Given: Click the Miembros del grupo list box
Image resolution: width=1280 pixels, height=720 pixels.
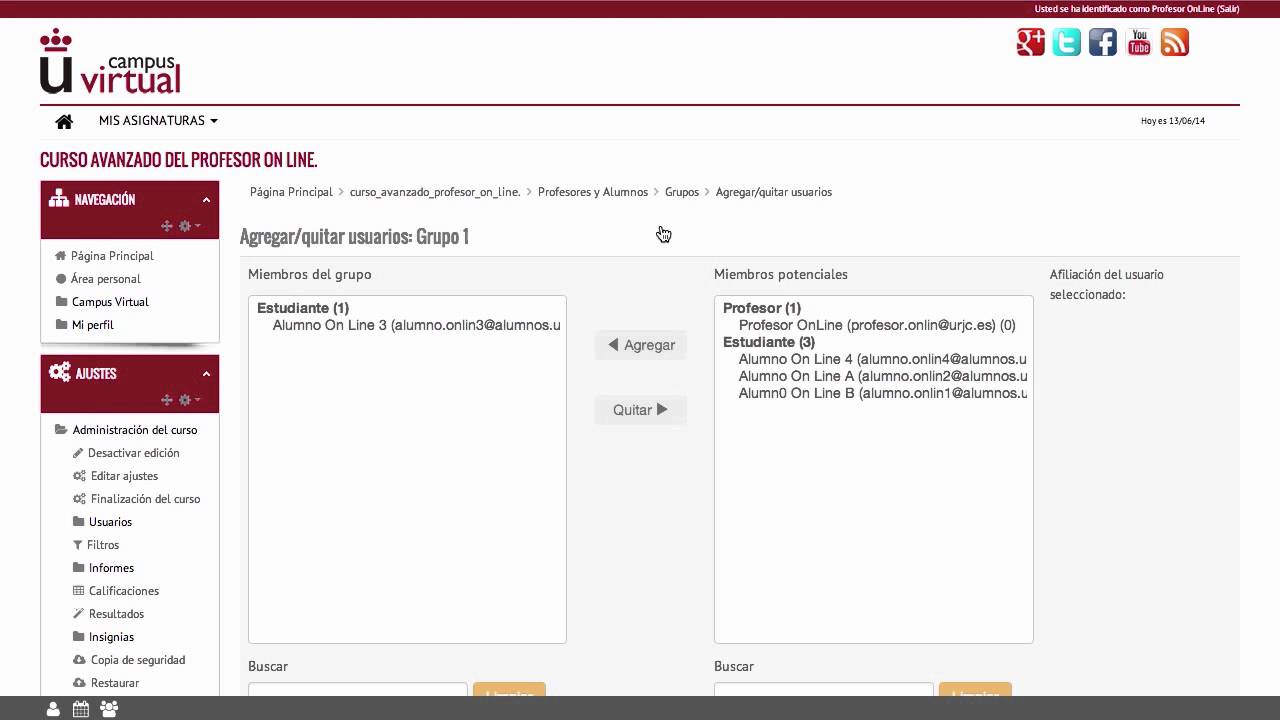Looking at the screenshot, I should 407,469.
